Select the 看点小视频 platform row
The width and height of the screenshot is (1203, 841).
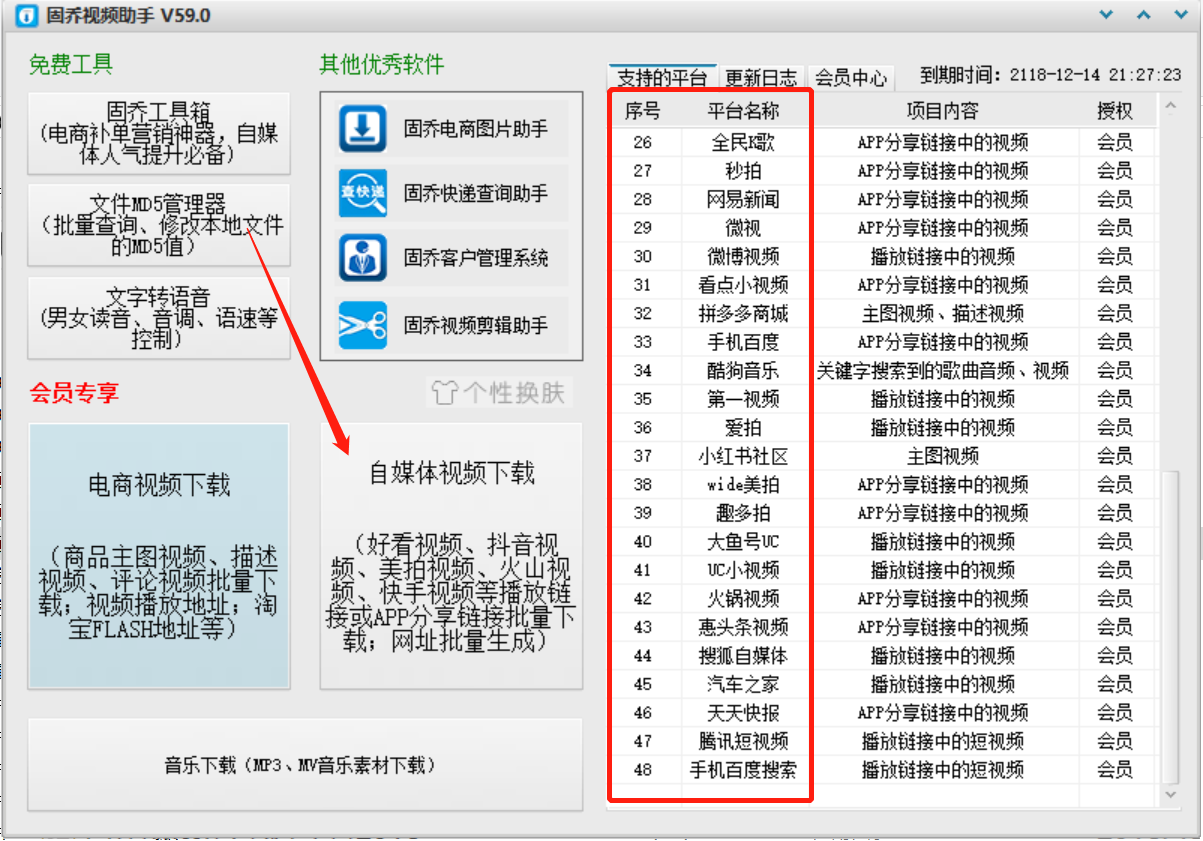tap(883, 285)
